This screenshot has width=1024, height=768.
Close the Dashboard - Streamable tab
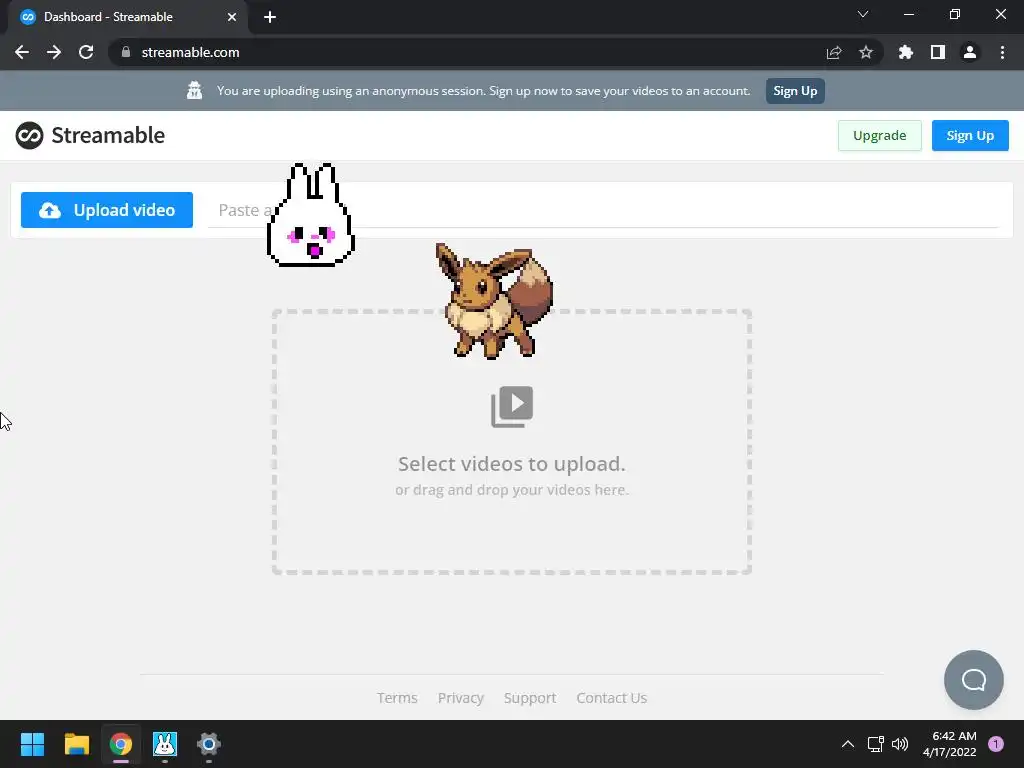[x=232, y=17]
